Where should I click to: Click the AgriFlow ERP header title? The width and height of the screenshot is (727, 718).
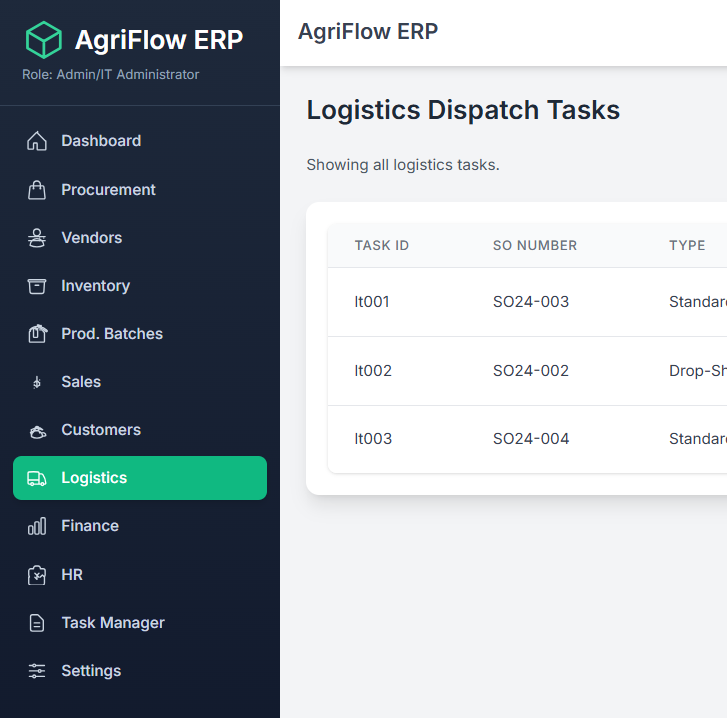point(368,32)
